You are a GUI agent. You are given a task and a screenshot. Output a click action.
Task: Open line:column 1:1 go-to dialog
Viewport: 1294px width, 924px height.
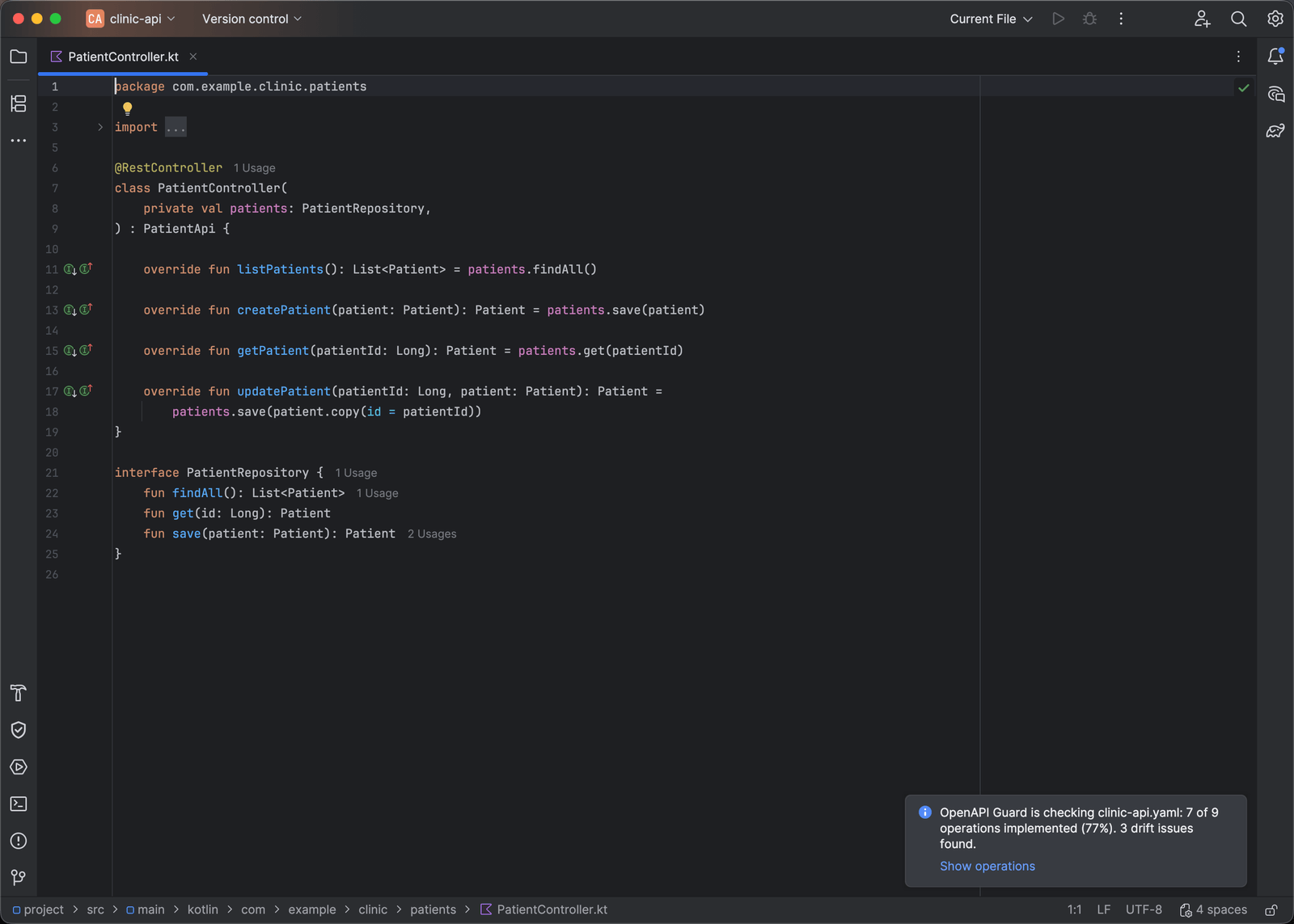[x=1074, y=909]
